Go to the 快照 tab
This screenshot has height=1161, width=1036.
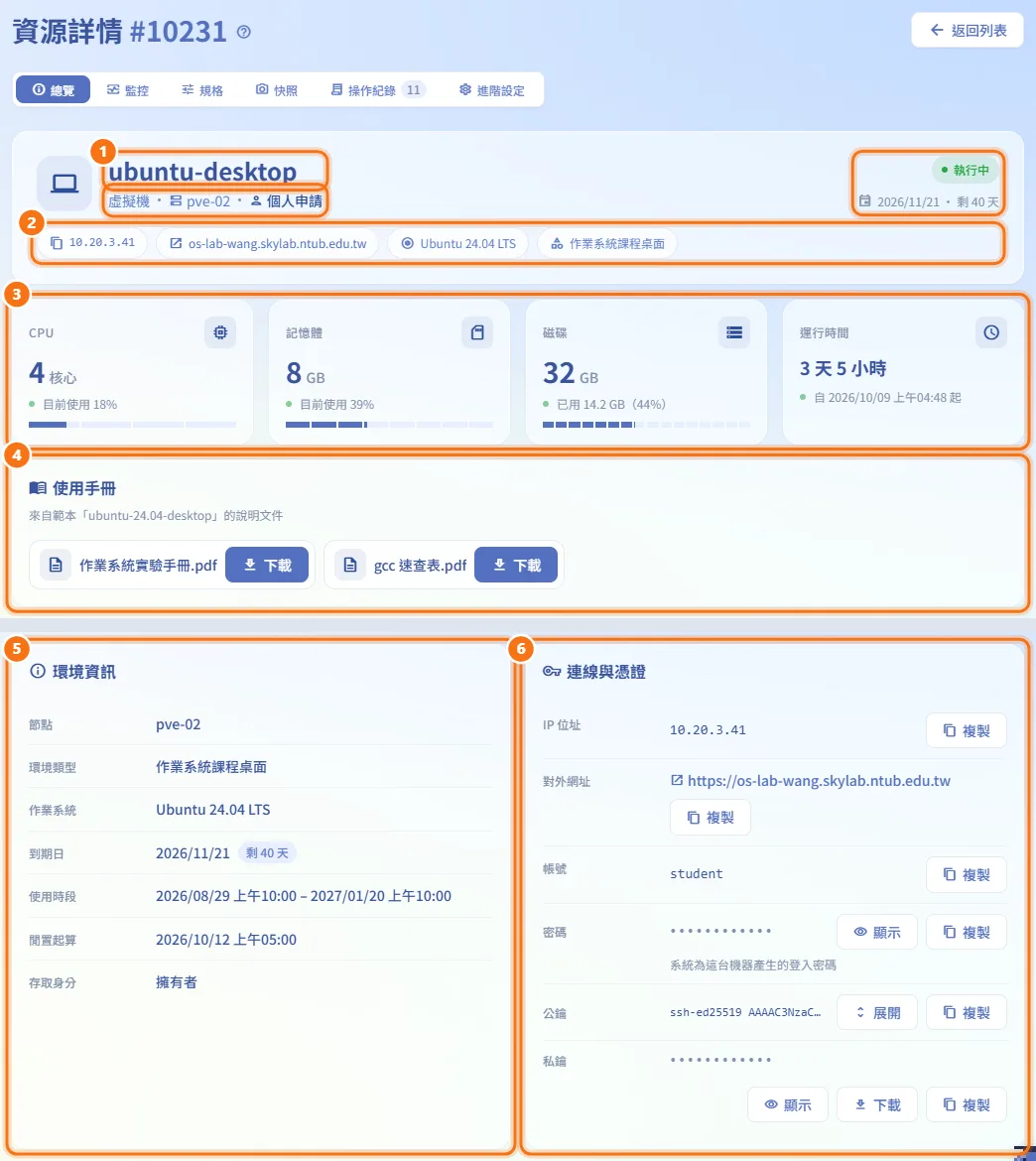(277, 89)
